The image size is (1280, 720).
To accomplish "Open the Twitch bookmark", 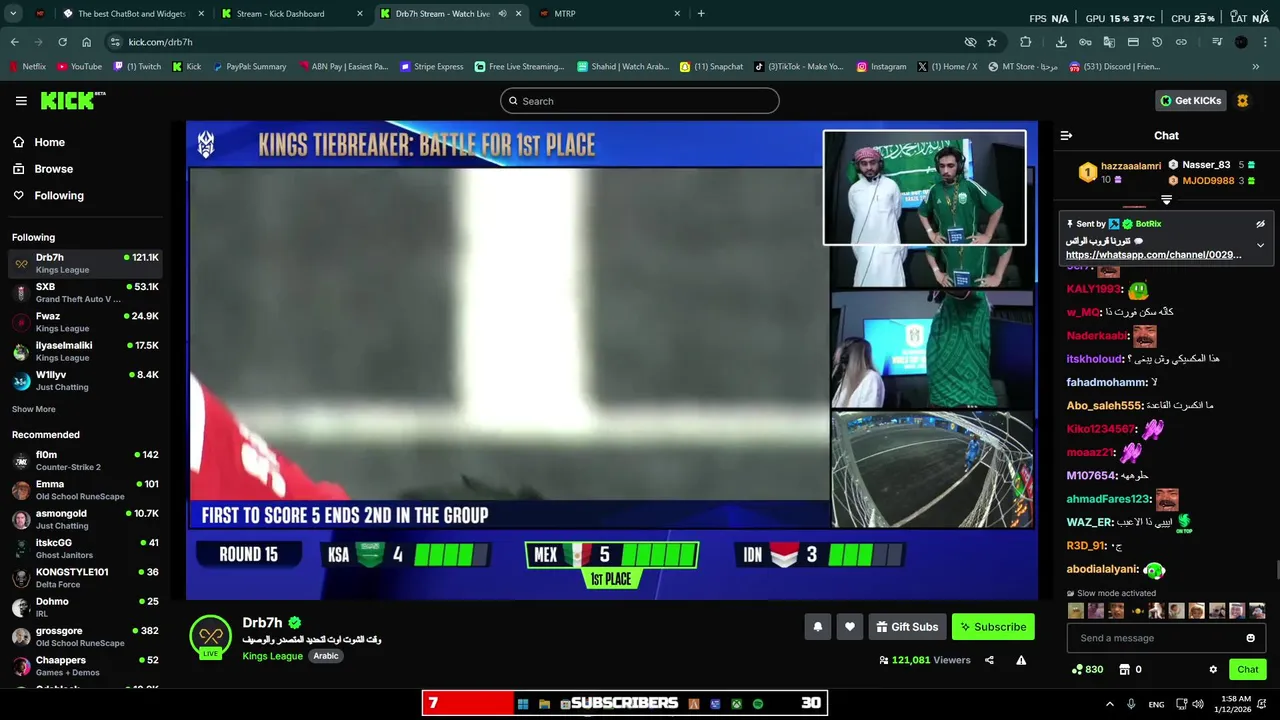I will pos(137,67).
